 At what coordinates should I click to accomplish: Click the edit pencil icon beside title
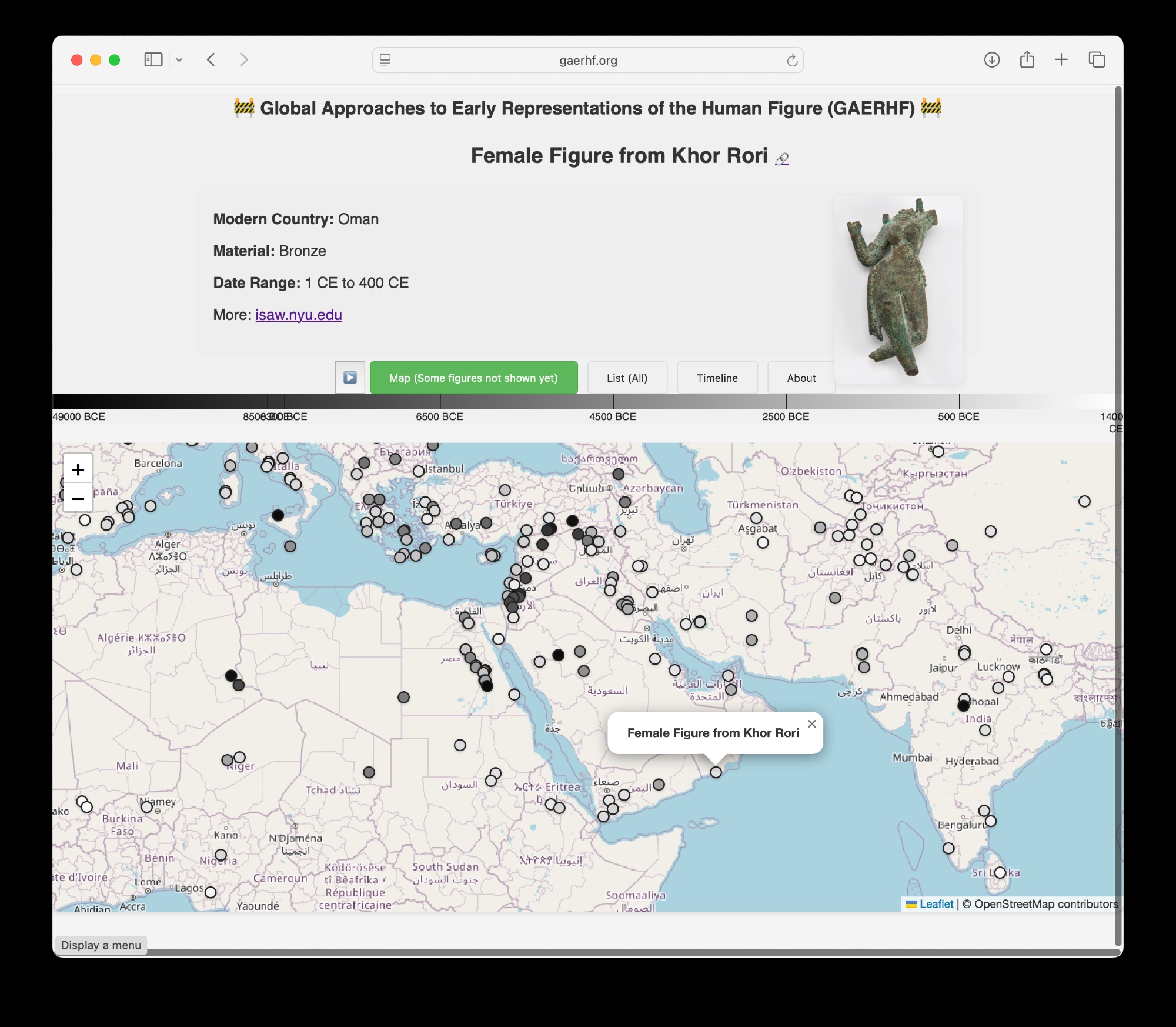[782, 158]
